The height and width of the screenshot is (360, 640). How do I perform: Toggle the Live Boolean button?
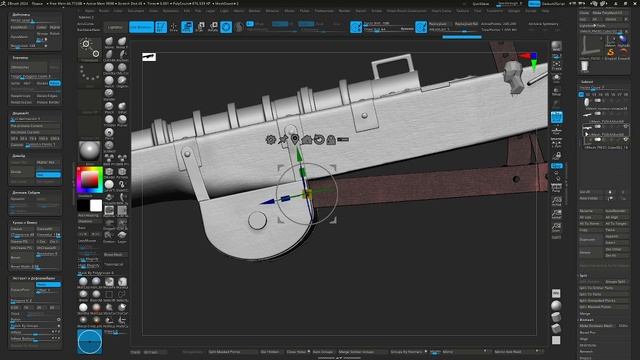[141, 27]
